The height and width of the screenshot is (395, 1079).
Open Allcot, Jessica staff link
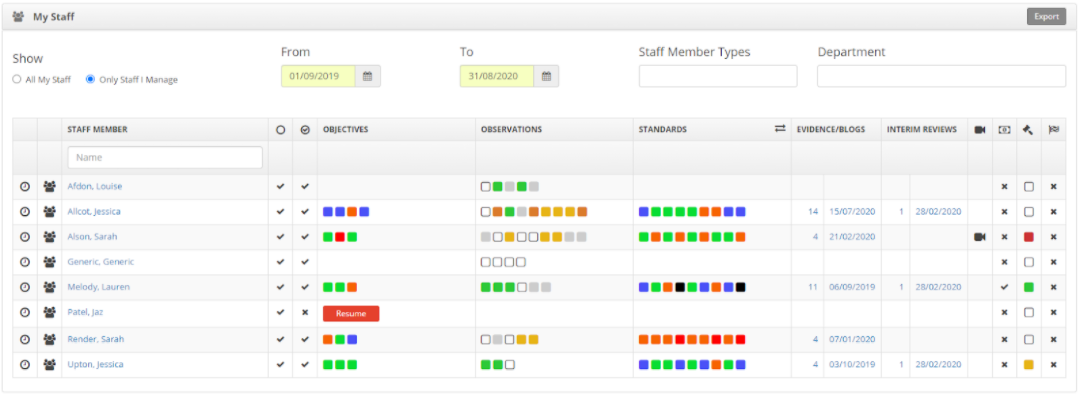tap(94, 211)
